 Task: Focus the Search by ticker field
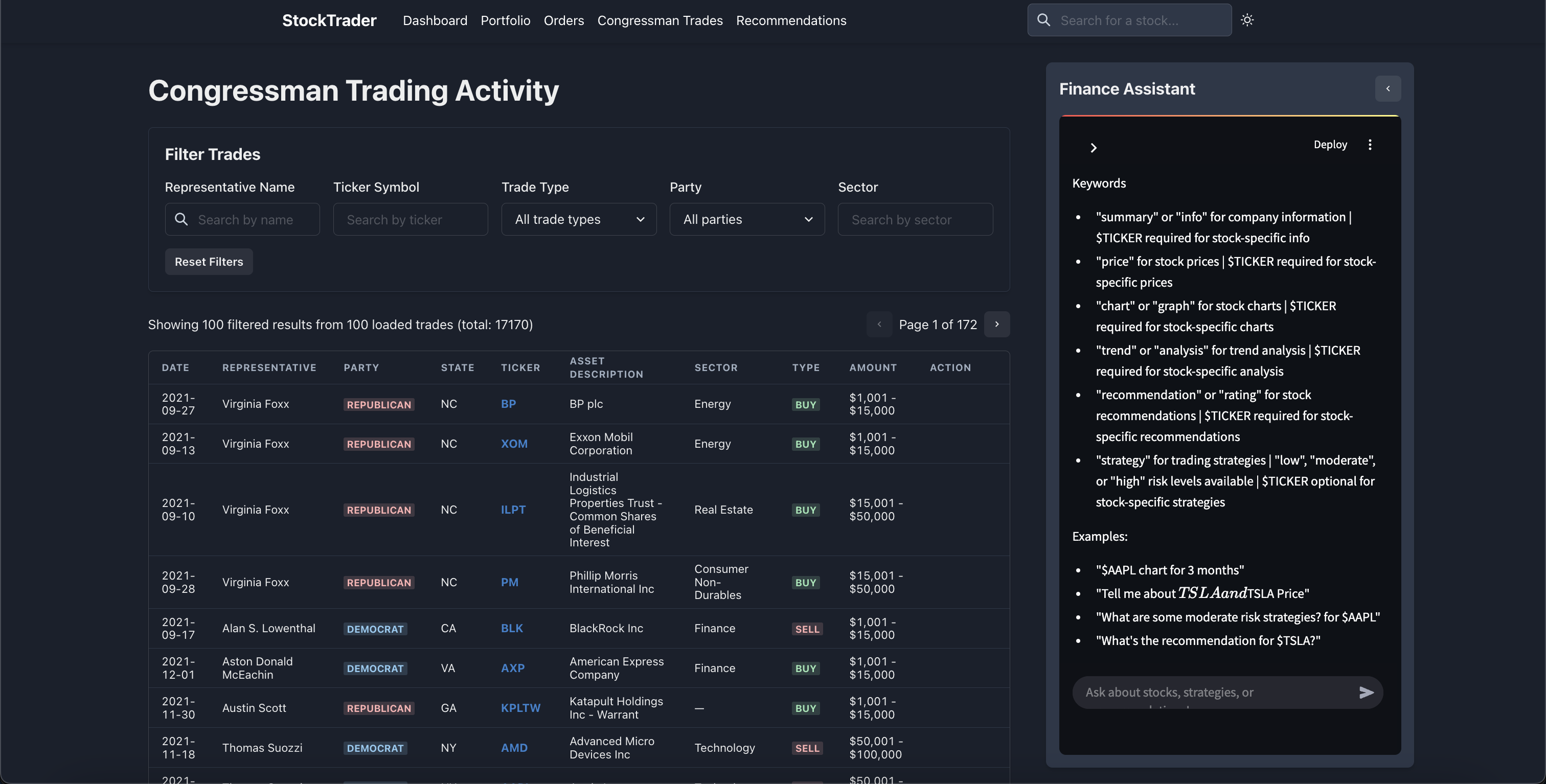click(x=411, y=220)
